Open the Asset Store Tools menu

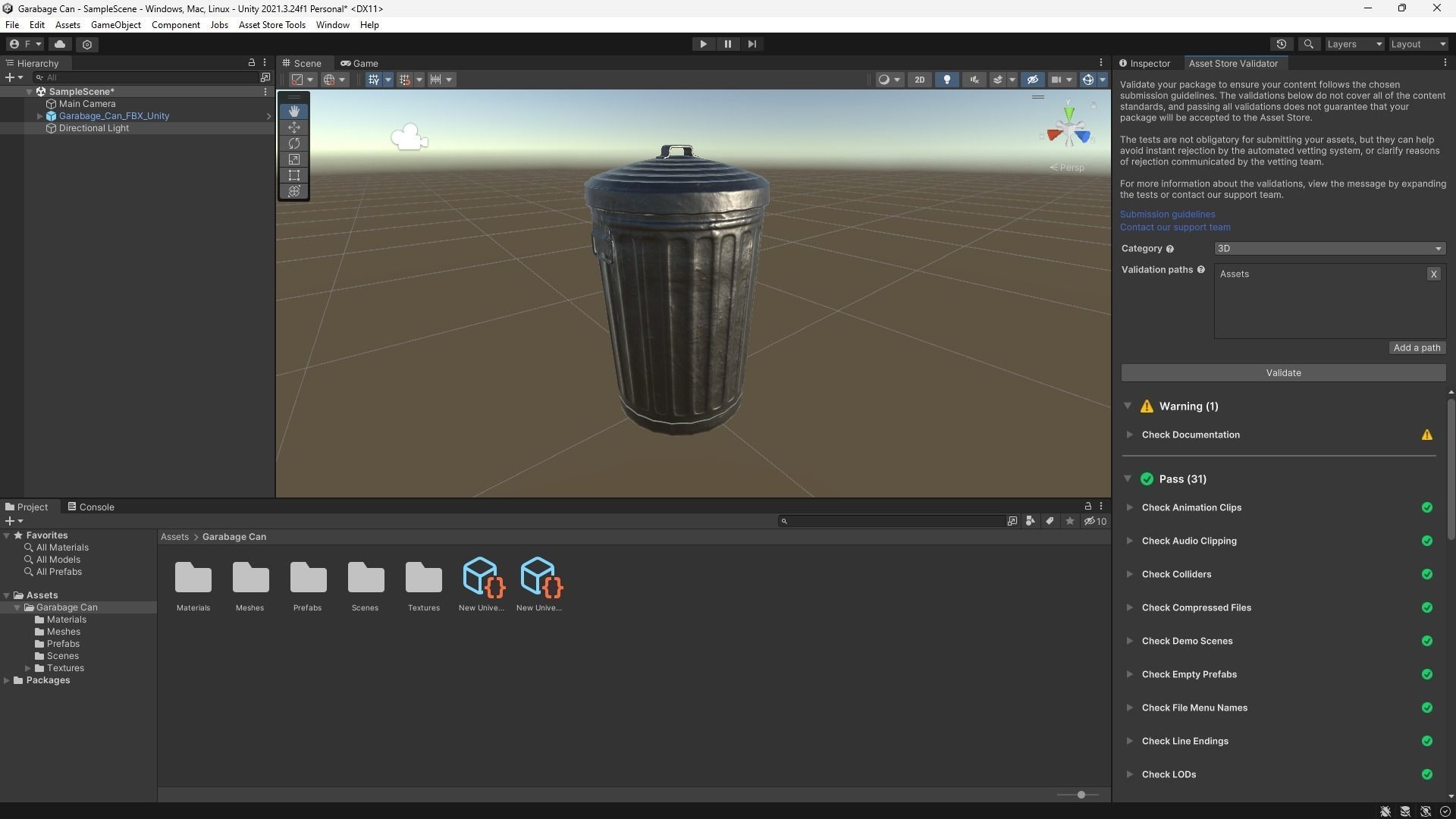click(x=271, y=25)
